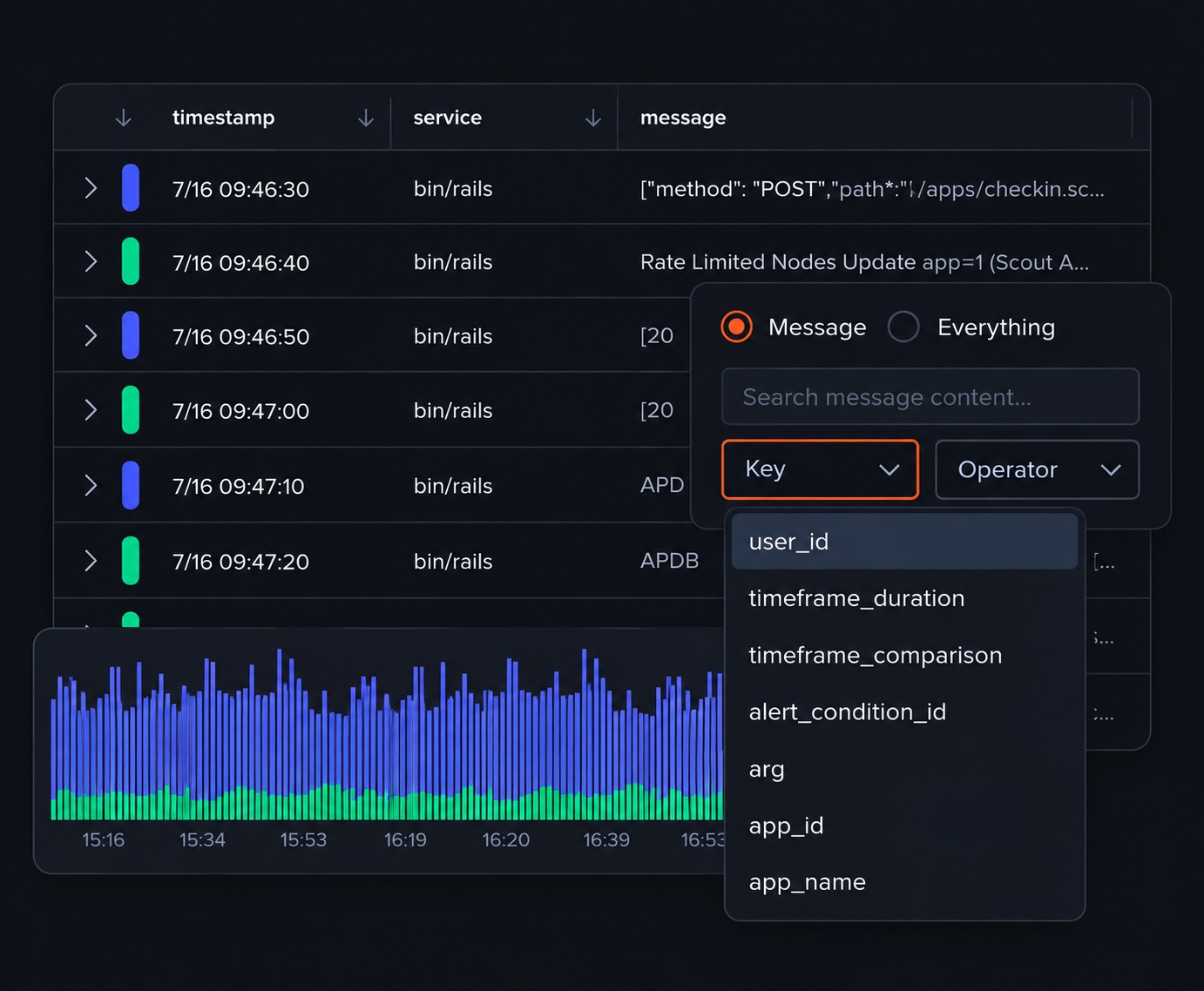Screen dimensions: 1204x991
Task: Click blue level pill on 09:47:10 row
Action: (x=131, y=485)
